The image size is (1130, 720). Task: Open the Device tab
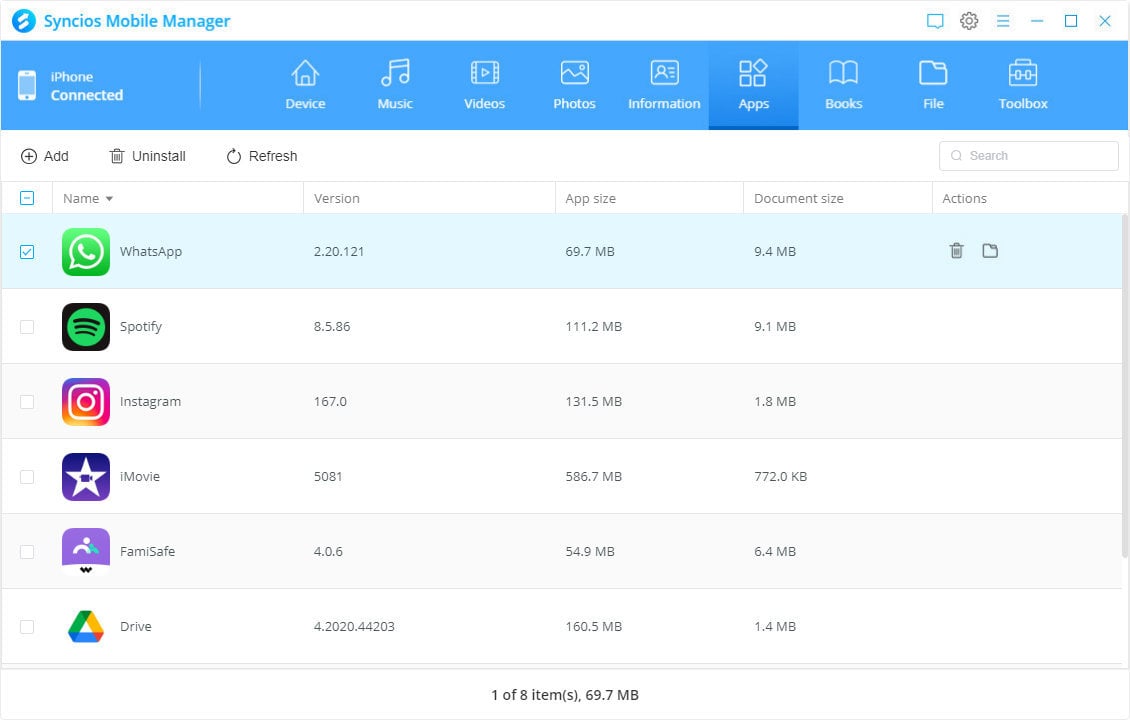click(305, 85)
